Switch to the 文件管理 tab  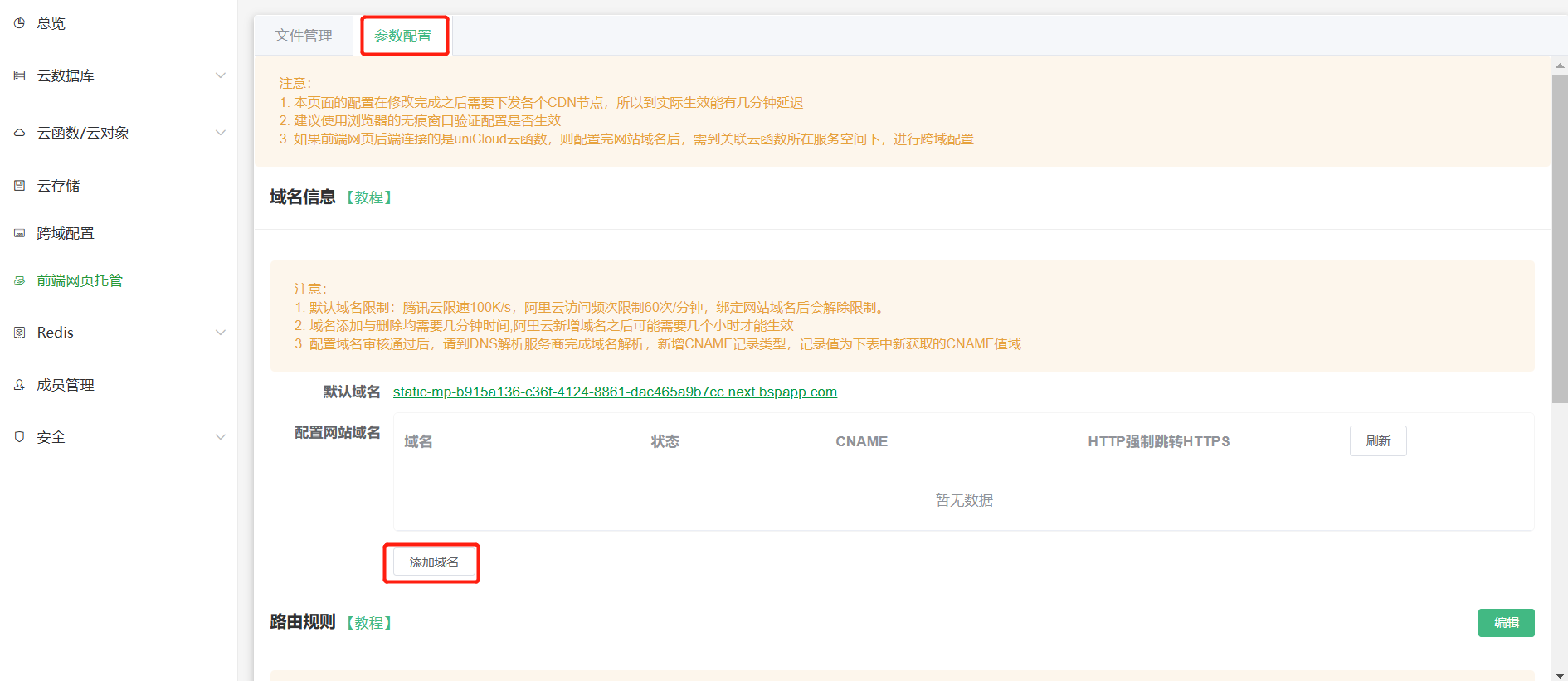(304, 36)
